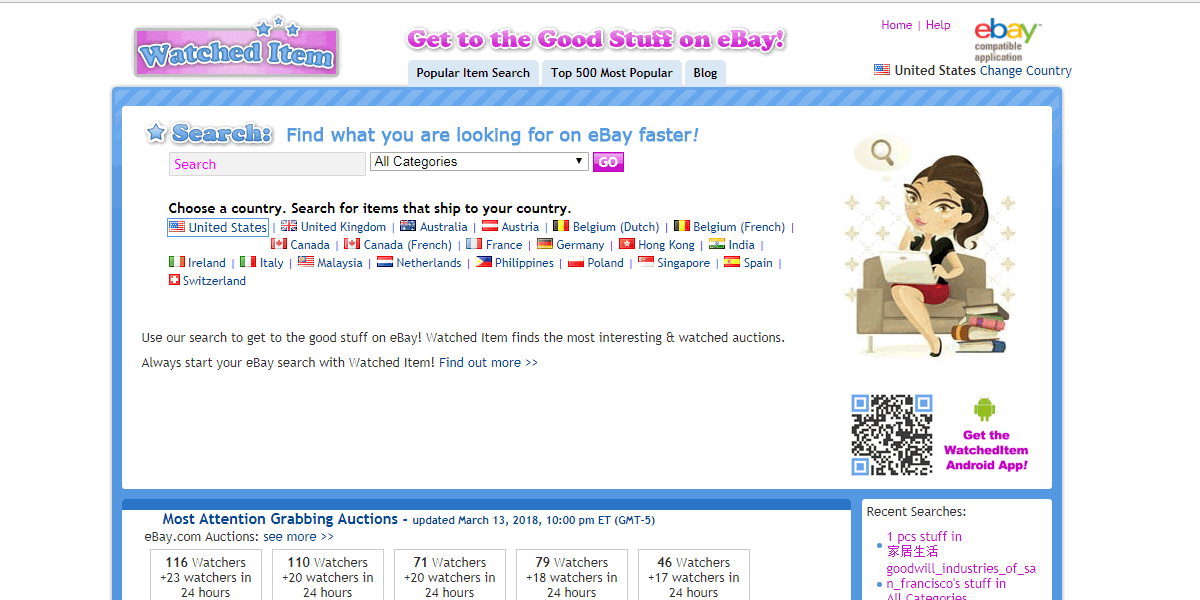Select the Germany text link
Viewport: 1200px width, 600px height.
[580, 245]
